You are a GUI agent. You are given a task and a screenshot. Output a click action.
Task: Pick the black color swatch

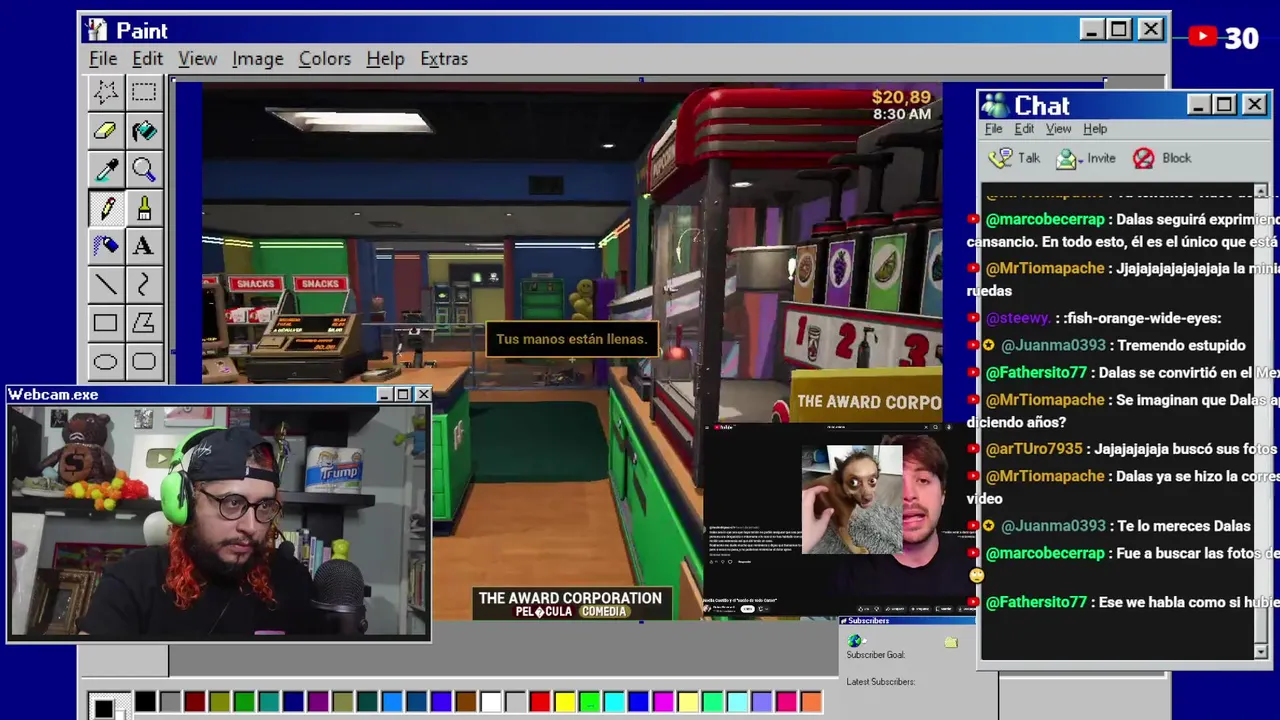(x=145, y=702)
